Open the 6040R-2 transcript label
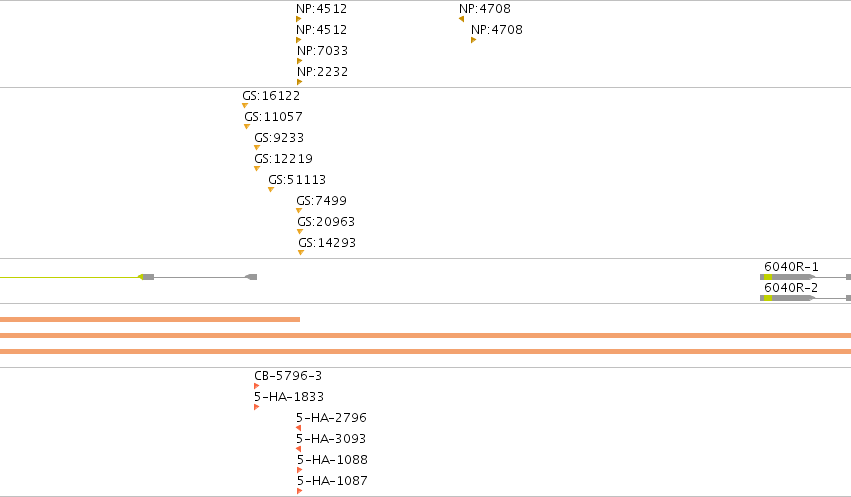Screen dimensions: 851x497 coord(791,288)
